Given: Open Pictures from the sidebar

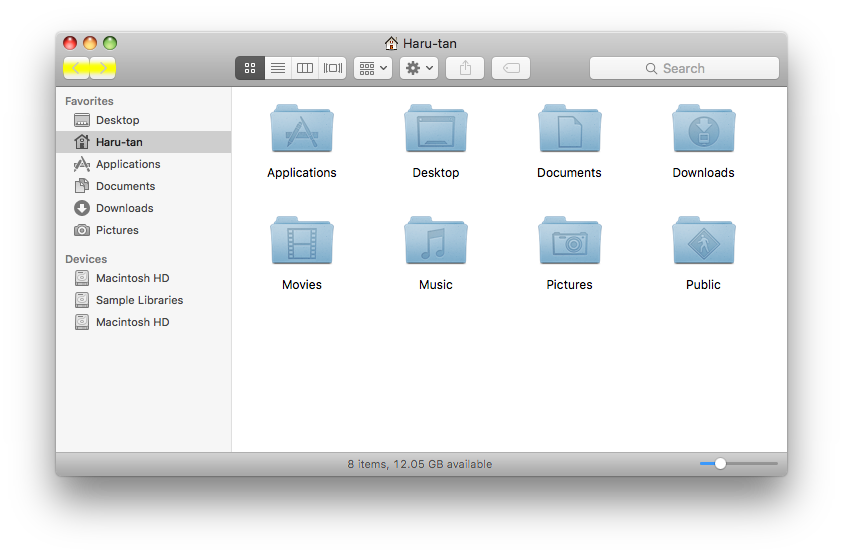Looking at the screenshot, I should [144, 230].
